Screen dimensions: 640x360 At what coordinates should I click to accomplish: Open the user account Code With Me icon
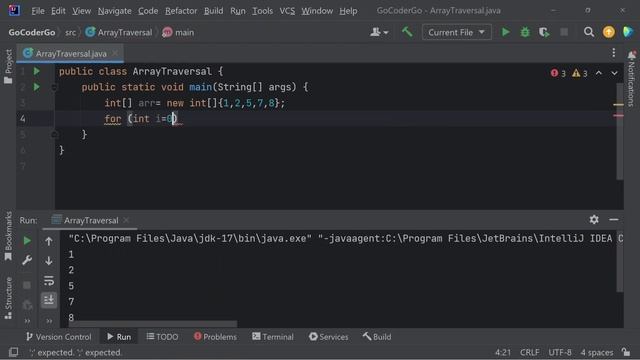click(379, 32)
